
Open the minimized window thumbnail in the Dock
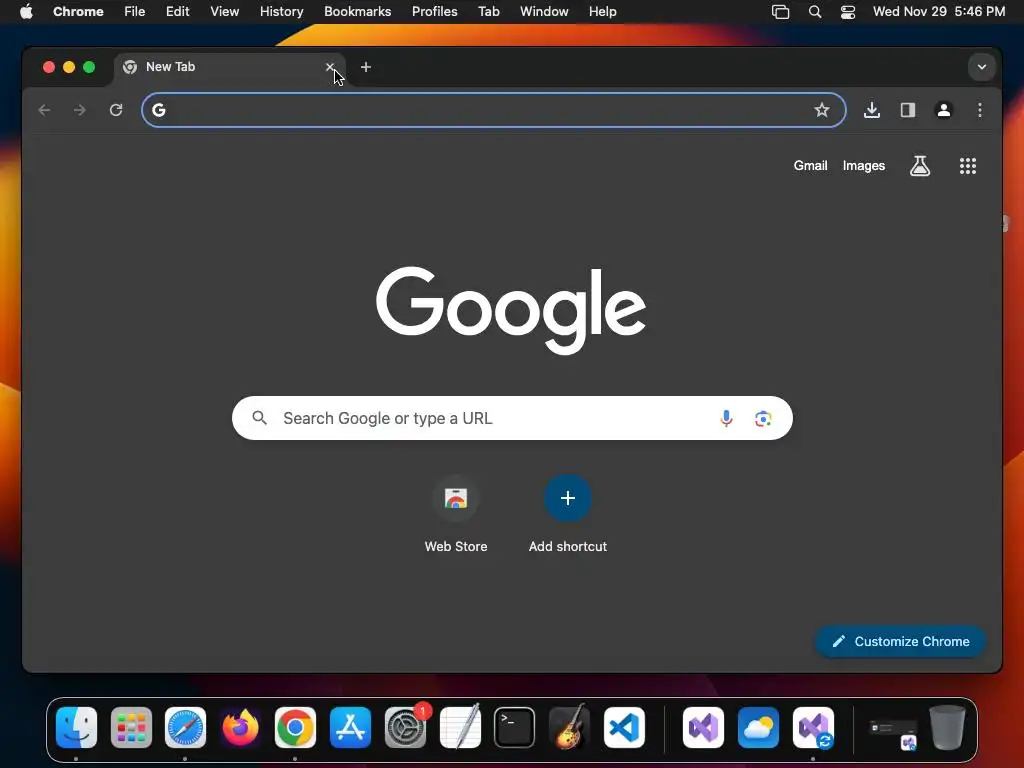coord(893,731)
